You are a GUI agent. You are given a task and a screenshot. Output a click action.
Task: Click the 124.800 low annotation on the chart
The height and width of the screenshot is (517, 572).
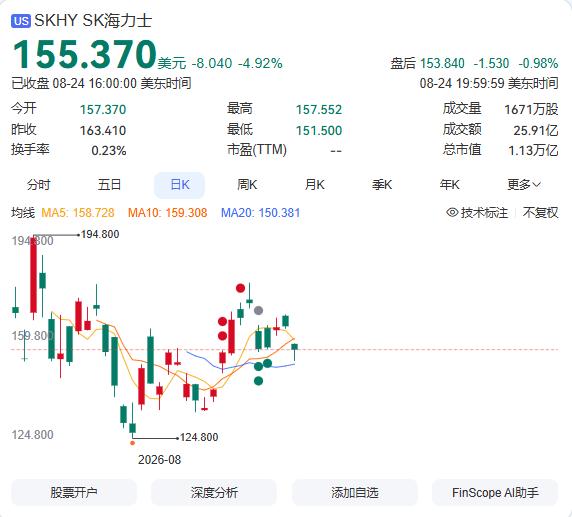(199, 437)
